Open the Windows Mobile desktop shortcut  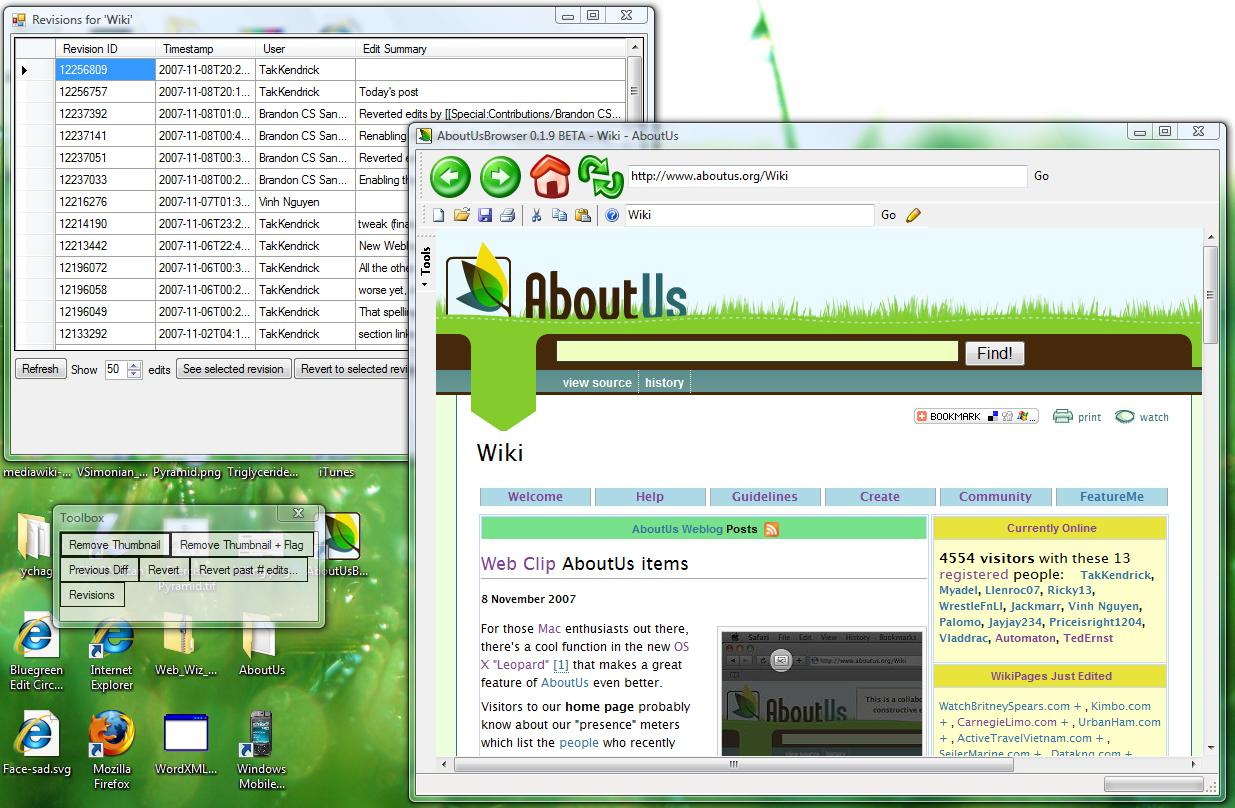pyautogui.click(x=261, y=750)
